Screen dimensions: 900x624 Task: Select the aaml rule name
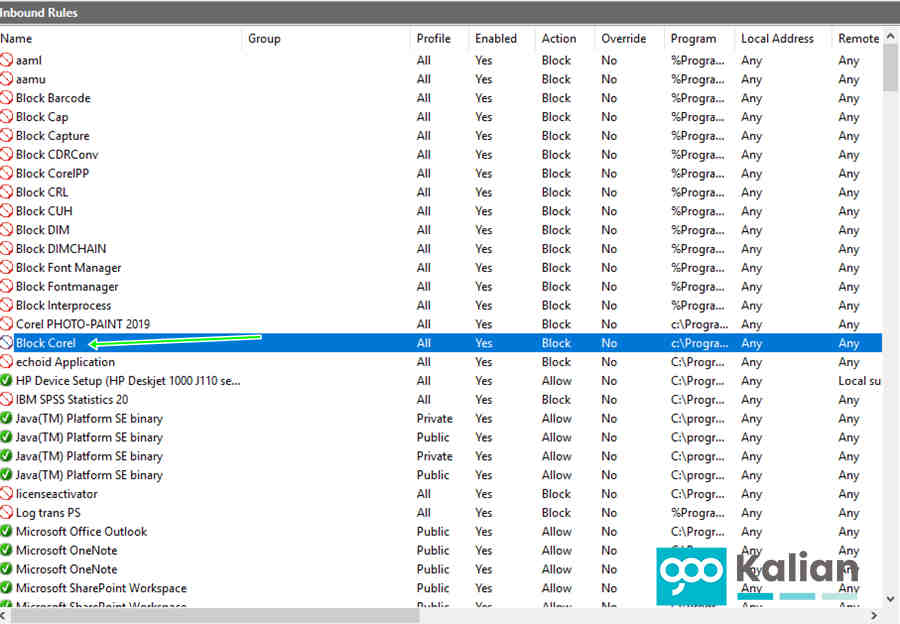click(x=29, y=60)
